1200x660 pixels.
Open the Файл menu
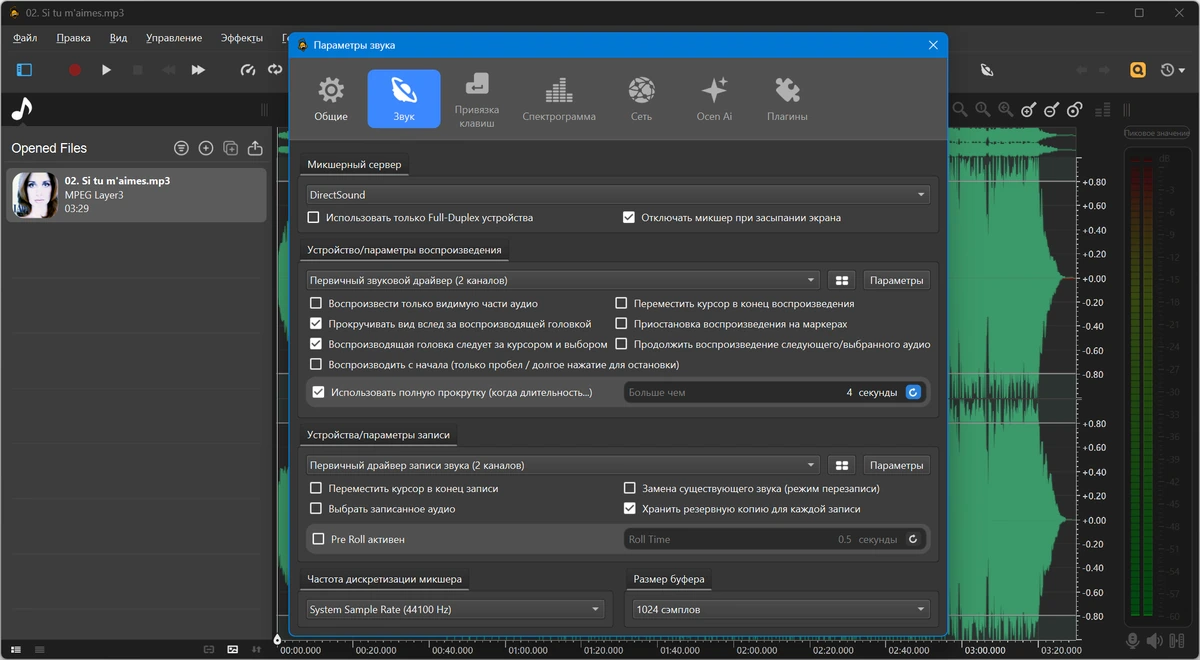pos(25,38)
